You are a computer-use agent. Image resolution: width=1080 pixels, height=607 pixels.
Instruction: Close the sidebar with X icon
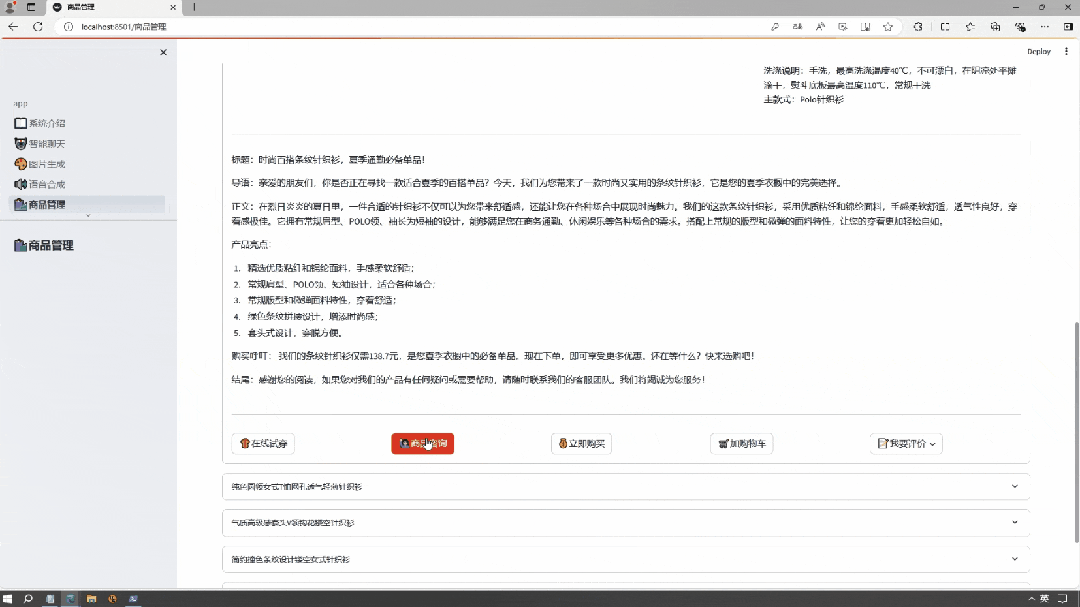tap(163, 52)
